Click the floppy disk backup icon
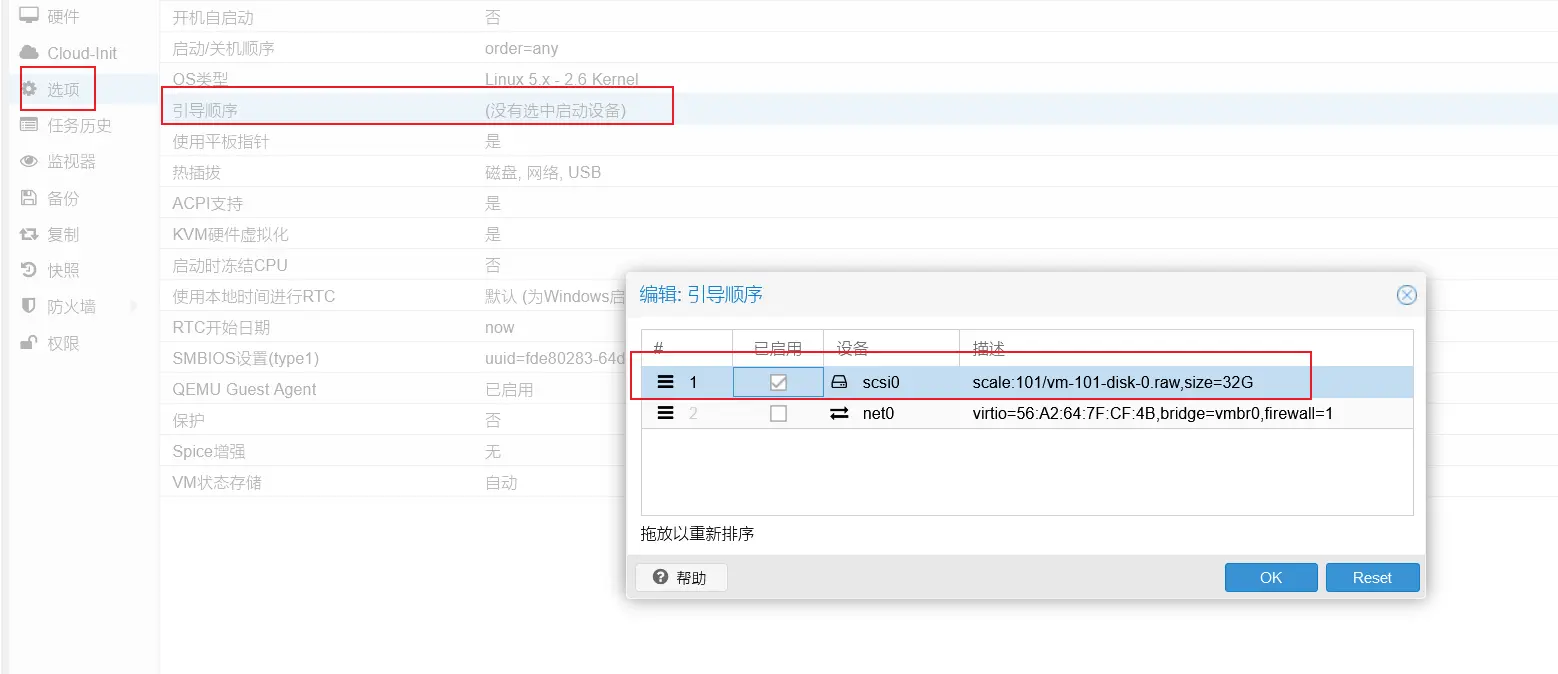Image resolution: width=1558 pixels, height=674 pixels. pos(29,198)
